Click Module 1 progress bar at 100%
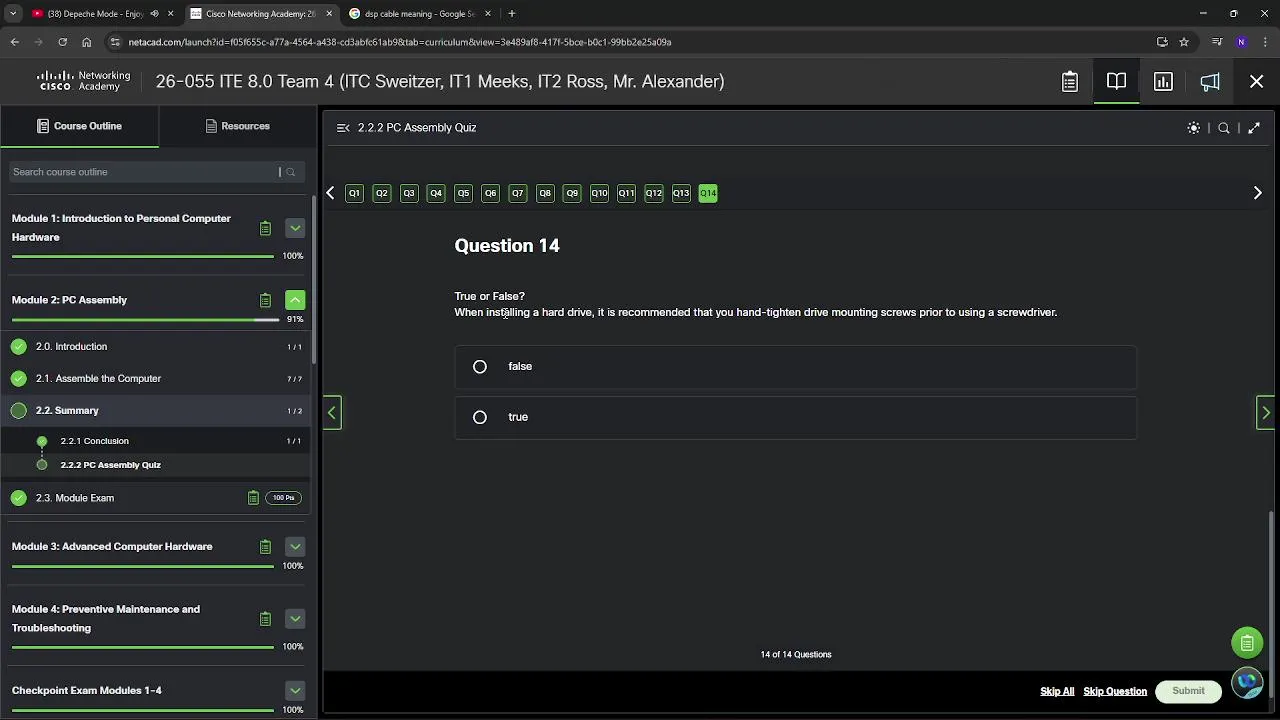Screen dimensions: 1280x720 142,256
